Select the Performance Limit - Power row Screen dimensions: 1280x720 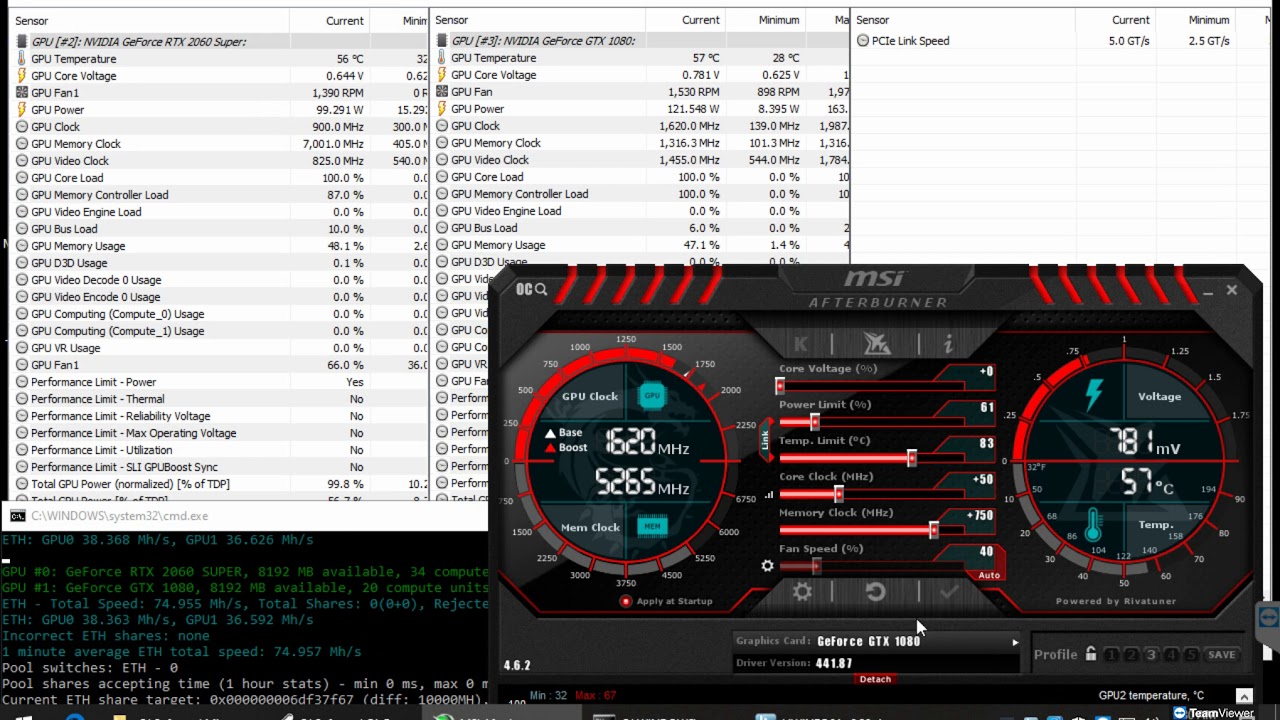click(x=219, y=382)
